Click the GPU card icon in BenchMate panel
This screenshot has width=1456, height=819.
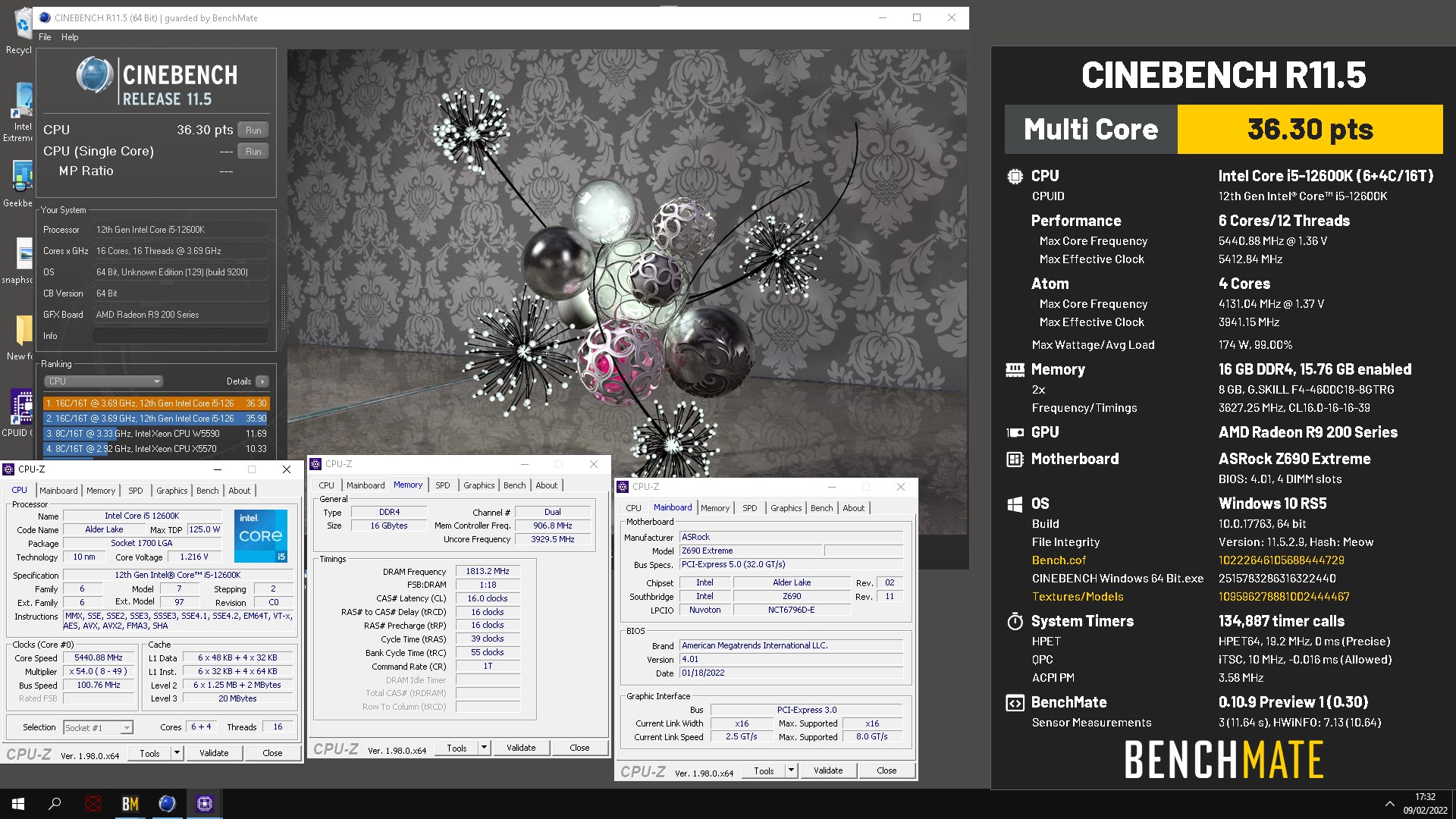click(x=1015, y=432)
